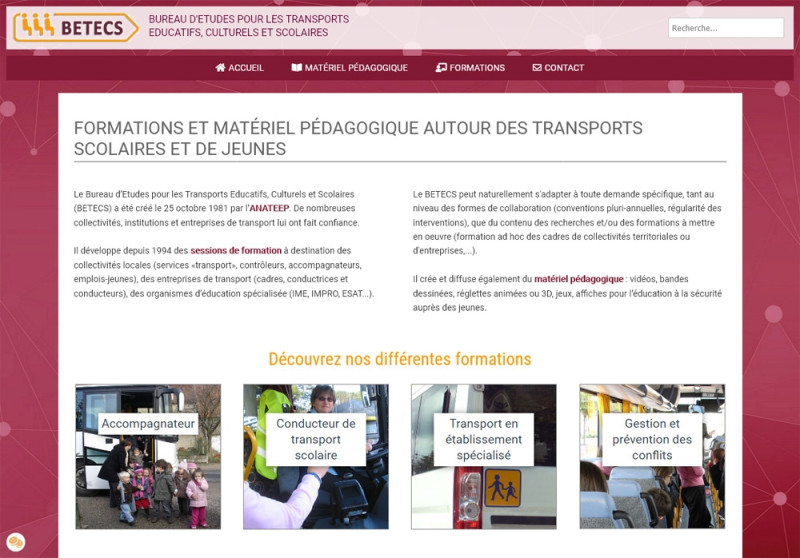Click the cookie icon at the lower left

(16, 542)
